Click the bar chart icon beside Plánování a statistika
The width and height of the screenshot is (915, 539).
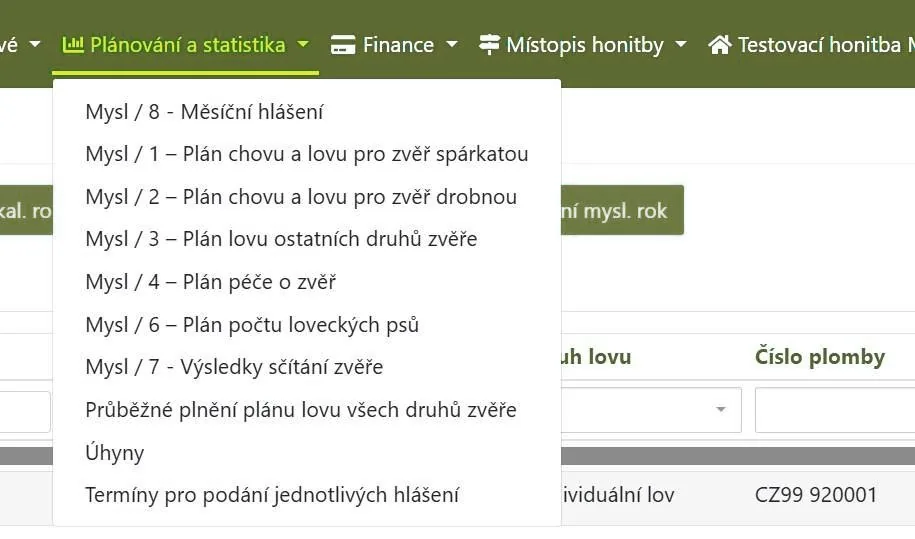73,44
